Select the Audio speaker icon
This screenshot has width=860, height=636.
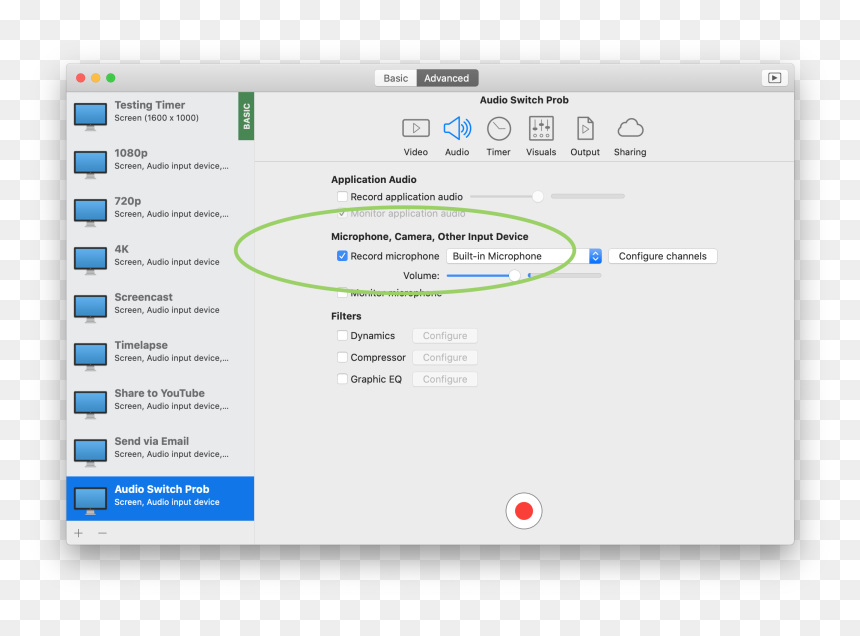click(457, 128)
